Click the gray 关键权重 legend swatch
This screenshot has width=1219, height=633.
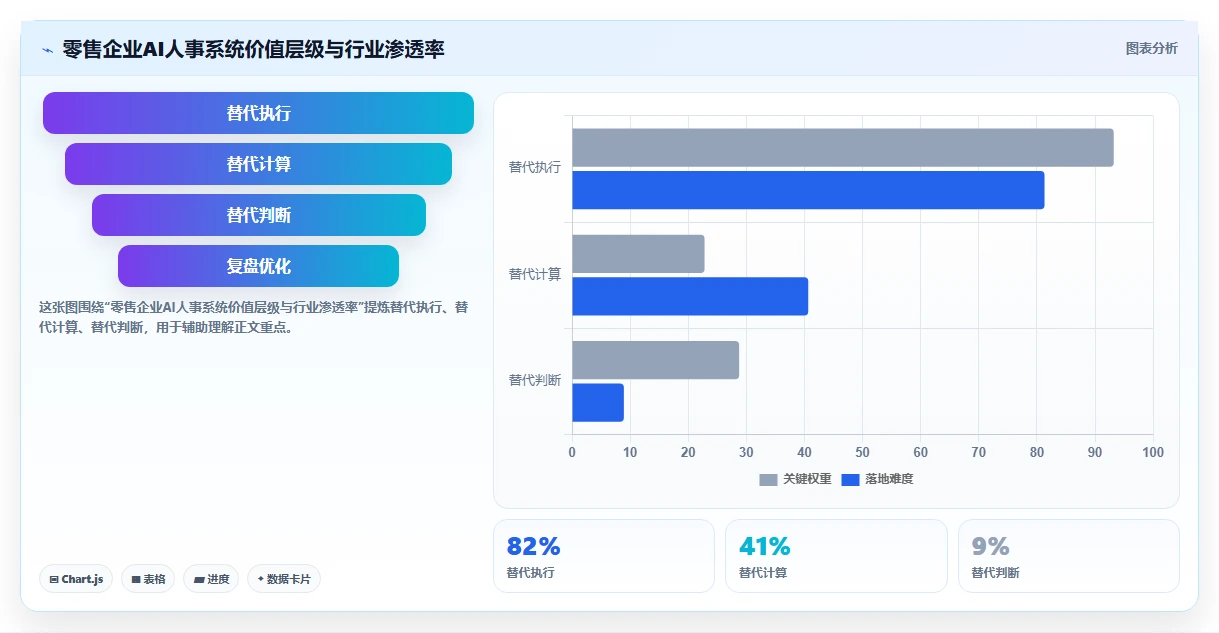point(768,480)
